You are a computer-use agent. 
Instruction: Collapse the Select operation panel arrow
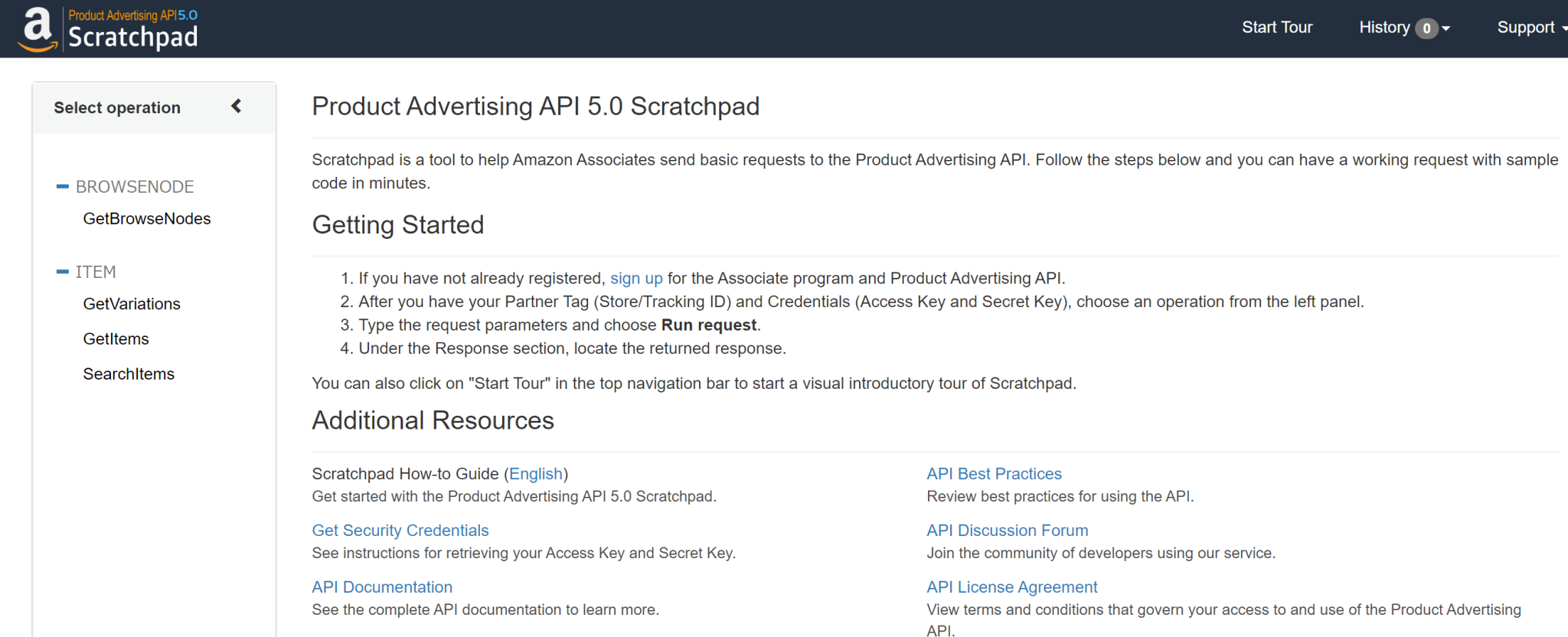point(237,106)
